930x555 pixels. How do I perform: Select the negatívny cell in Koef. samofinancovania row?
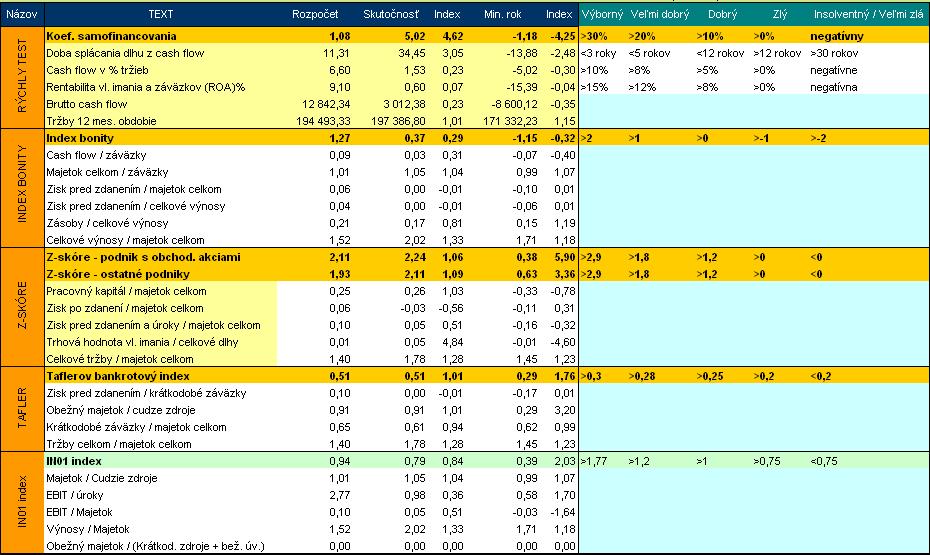837,36
